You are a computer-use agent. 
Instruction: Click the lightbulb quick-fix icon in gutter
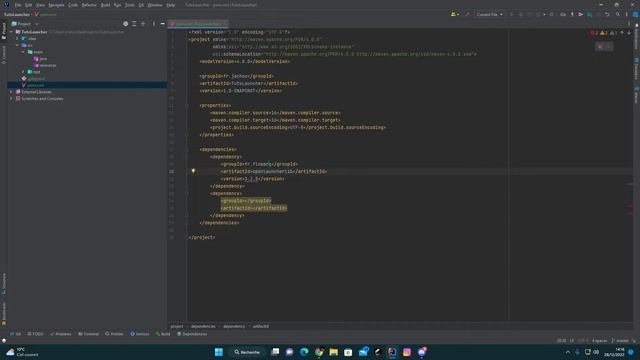(x=193, y=171)
